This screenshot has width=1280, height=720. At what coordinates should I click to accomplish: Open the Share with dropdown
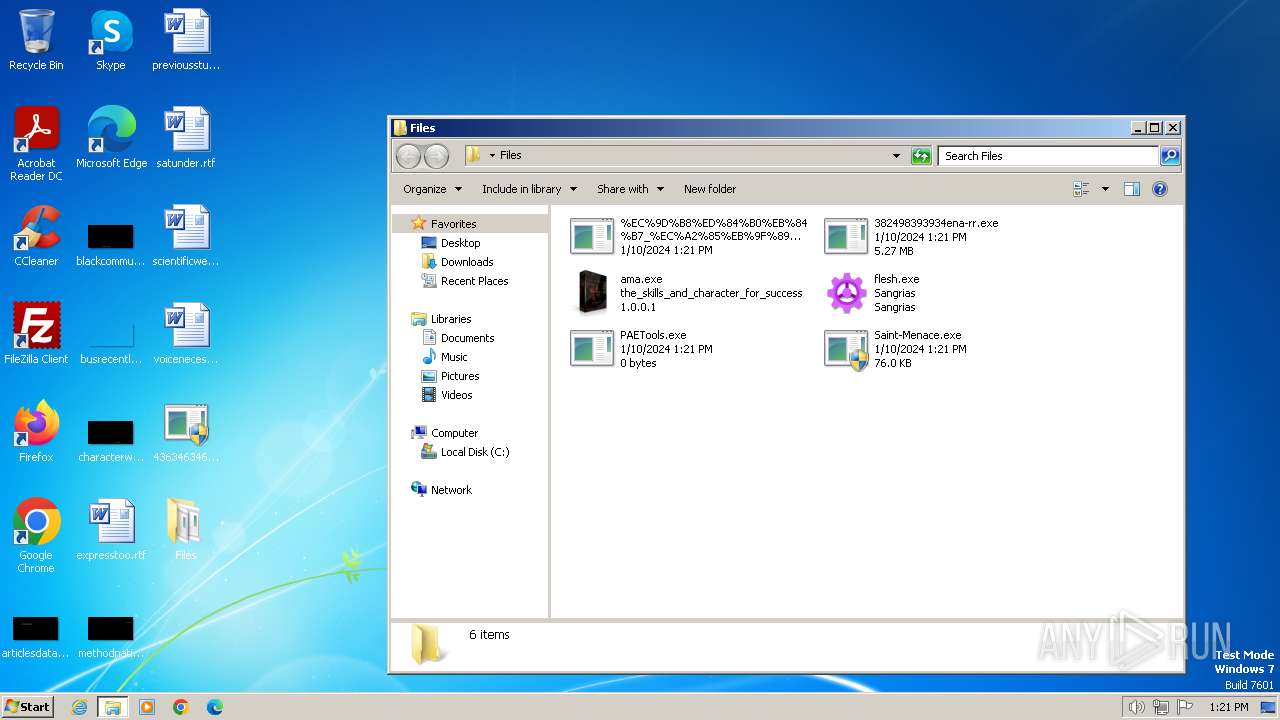point(630,189)
